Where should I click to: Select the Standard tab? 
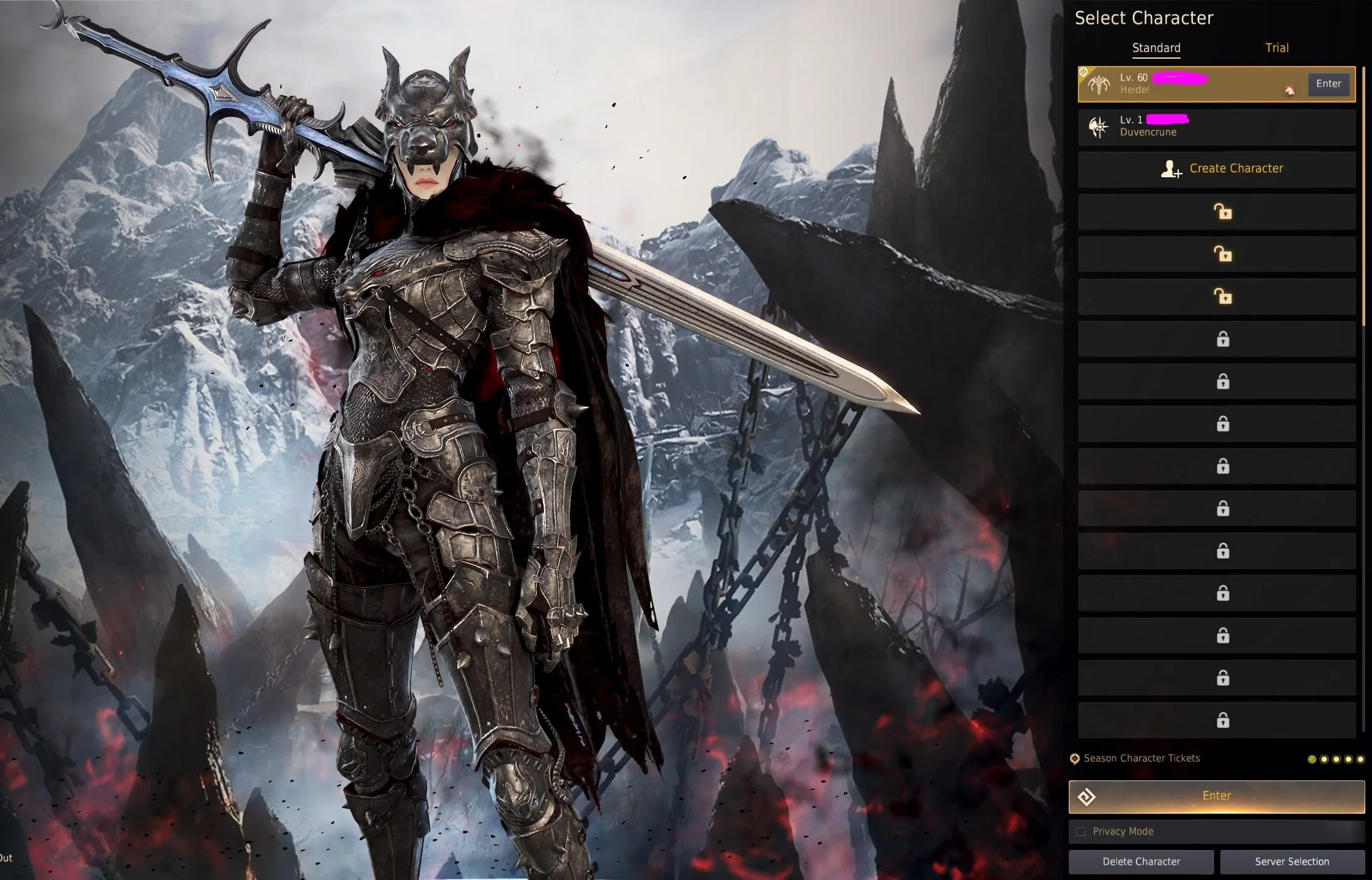click(1156, 48)
